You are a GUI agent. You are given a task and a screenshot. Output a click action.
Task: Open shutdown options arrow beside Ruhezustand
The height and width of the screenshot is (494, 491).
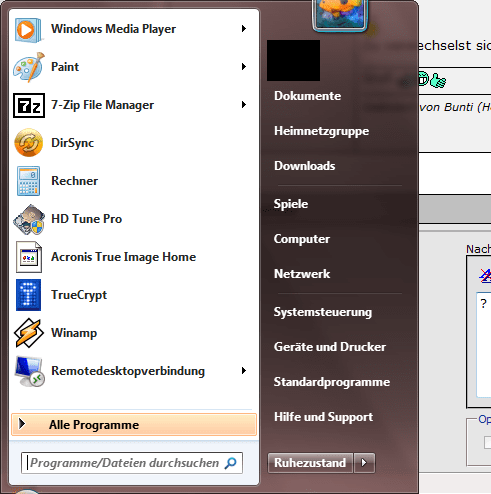(x=364, y=463)
